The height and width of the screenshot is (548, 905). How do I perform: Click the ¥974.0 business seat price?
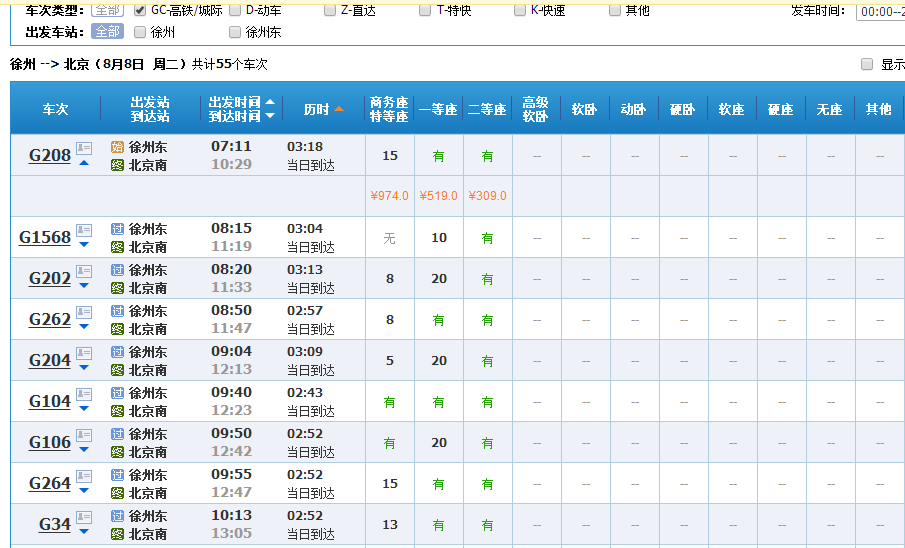(390, 196)
